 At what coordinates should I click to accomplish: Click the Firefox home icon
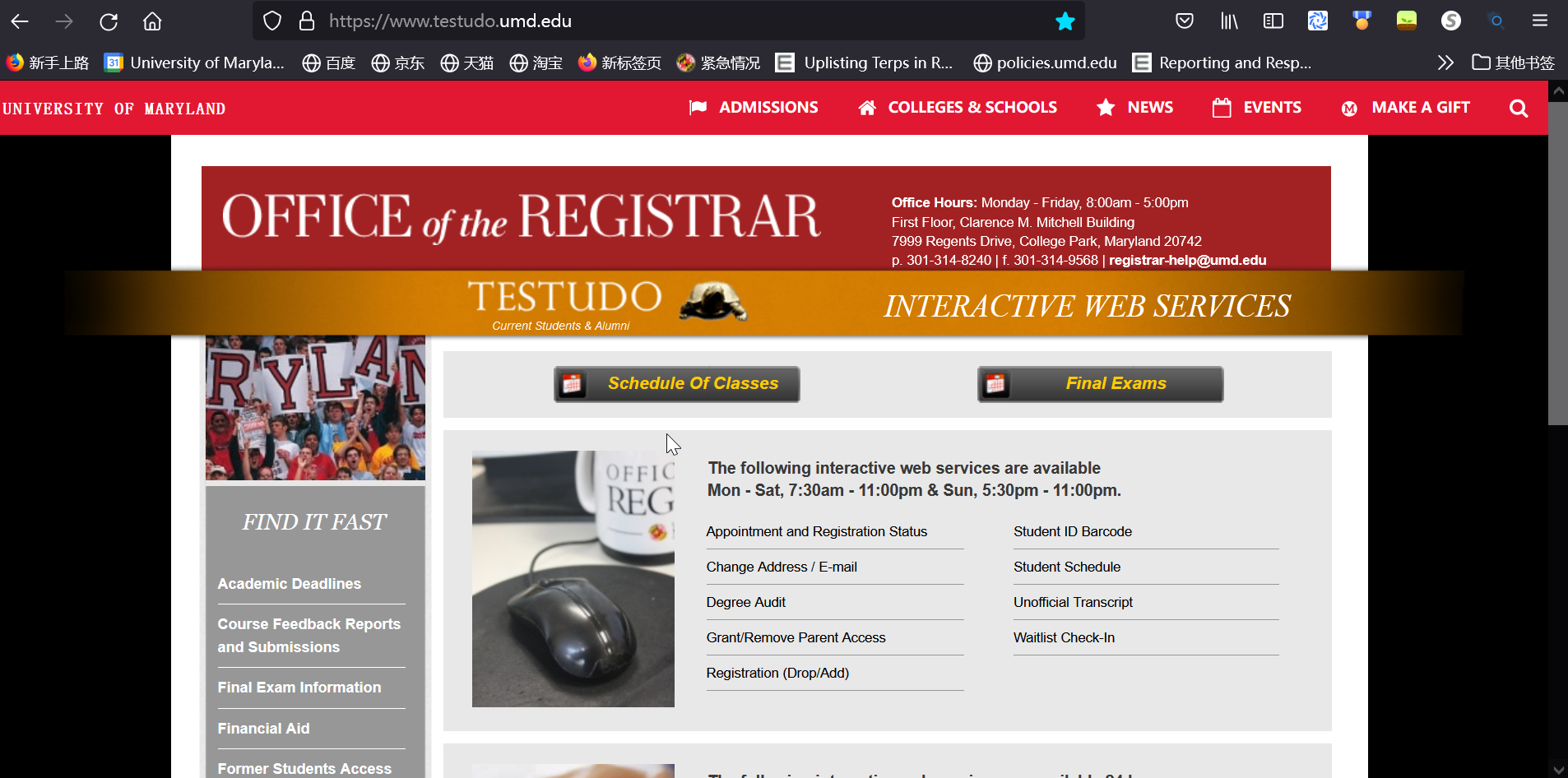tap(152, 21)
